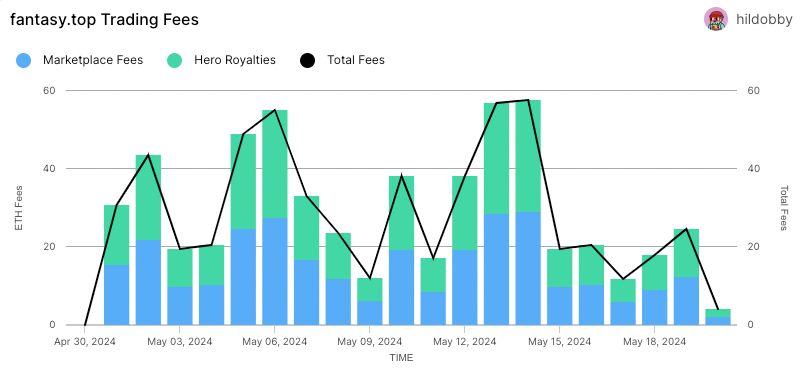Select the May 18, 2024 axis label
801x373 pixels.
pos(655,341)
